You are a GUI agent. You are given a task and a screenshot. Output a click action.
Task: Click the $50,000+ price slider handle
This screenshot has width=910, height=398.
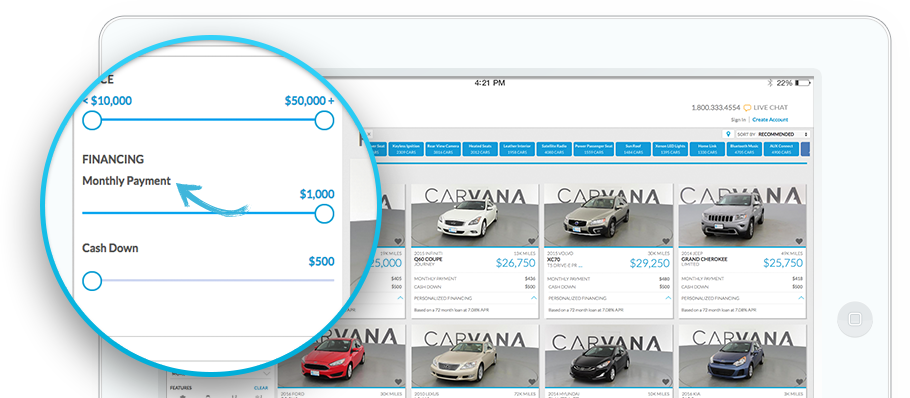pos(324,121)
